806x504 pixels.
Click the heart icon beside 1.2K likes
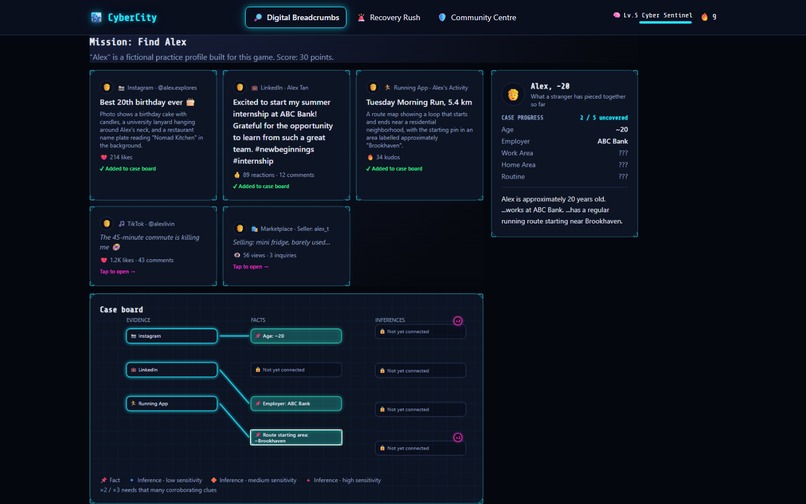coord(103,260)
